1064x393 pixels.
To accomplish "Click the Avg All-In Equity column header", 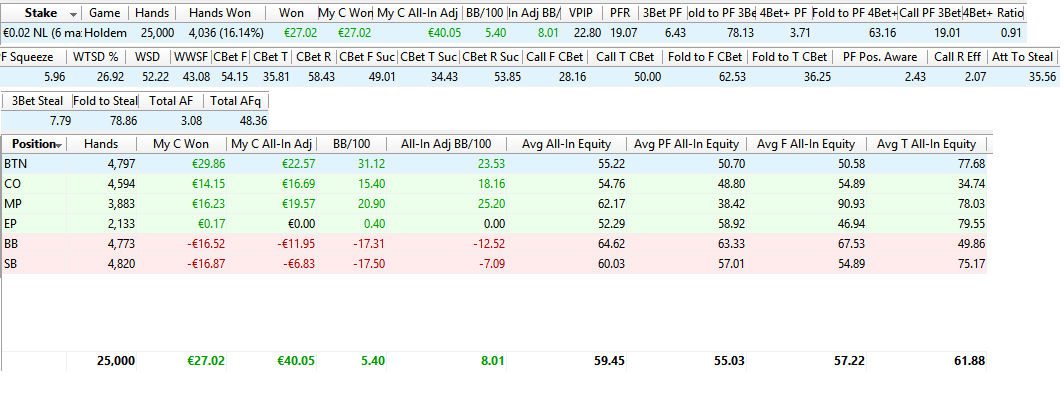I will tap(566, 144).
